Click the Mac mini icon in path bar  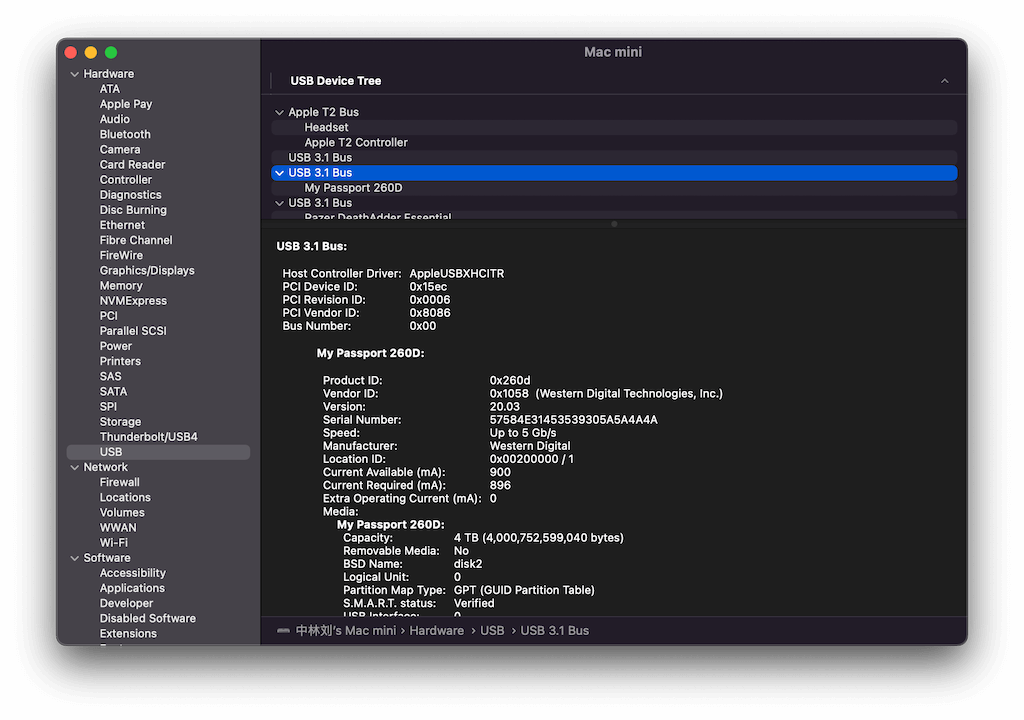pyautogui.click(x=283, y=631)
